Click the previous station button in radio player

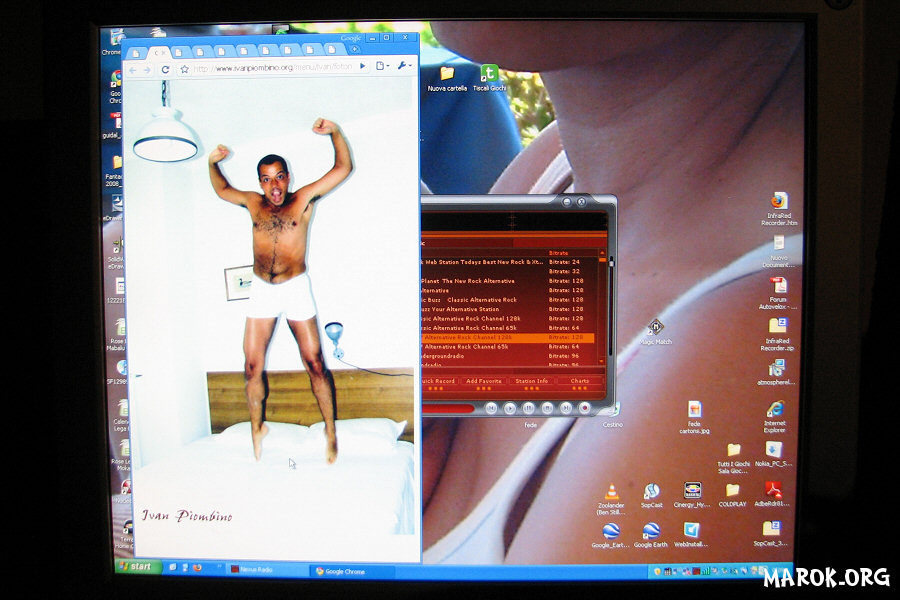[x=491, y=408]
